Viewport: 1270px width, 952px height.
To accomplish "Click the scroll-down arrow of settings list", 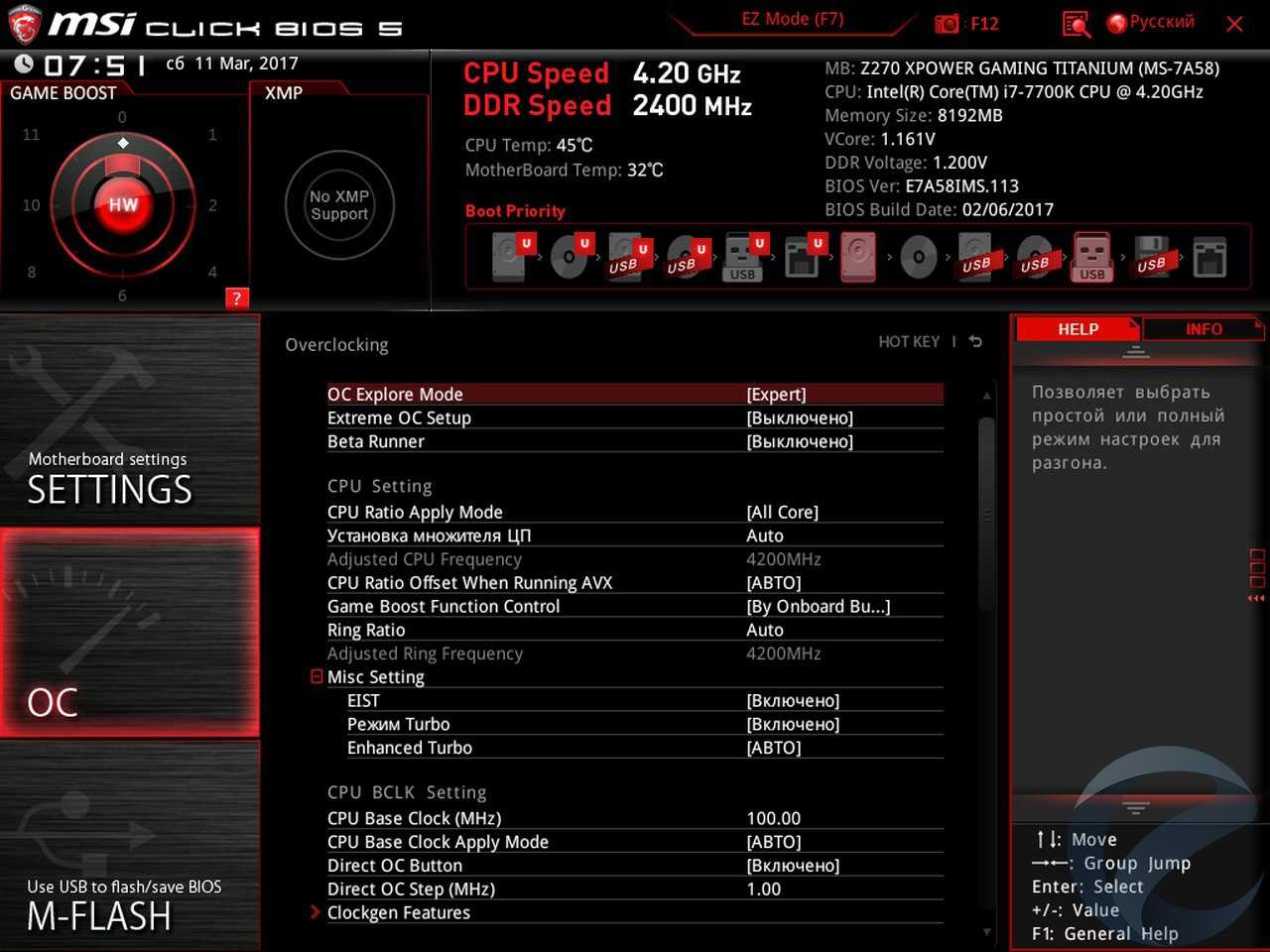I will 986,932.
